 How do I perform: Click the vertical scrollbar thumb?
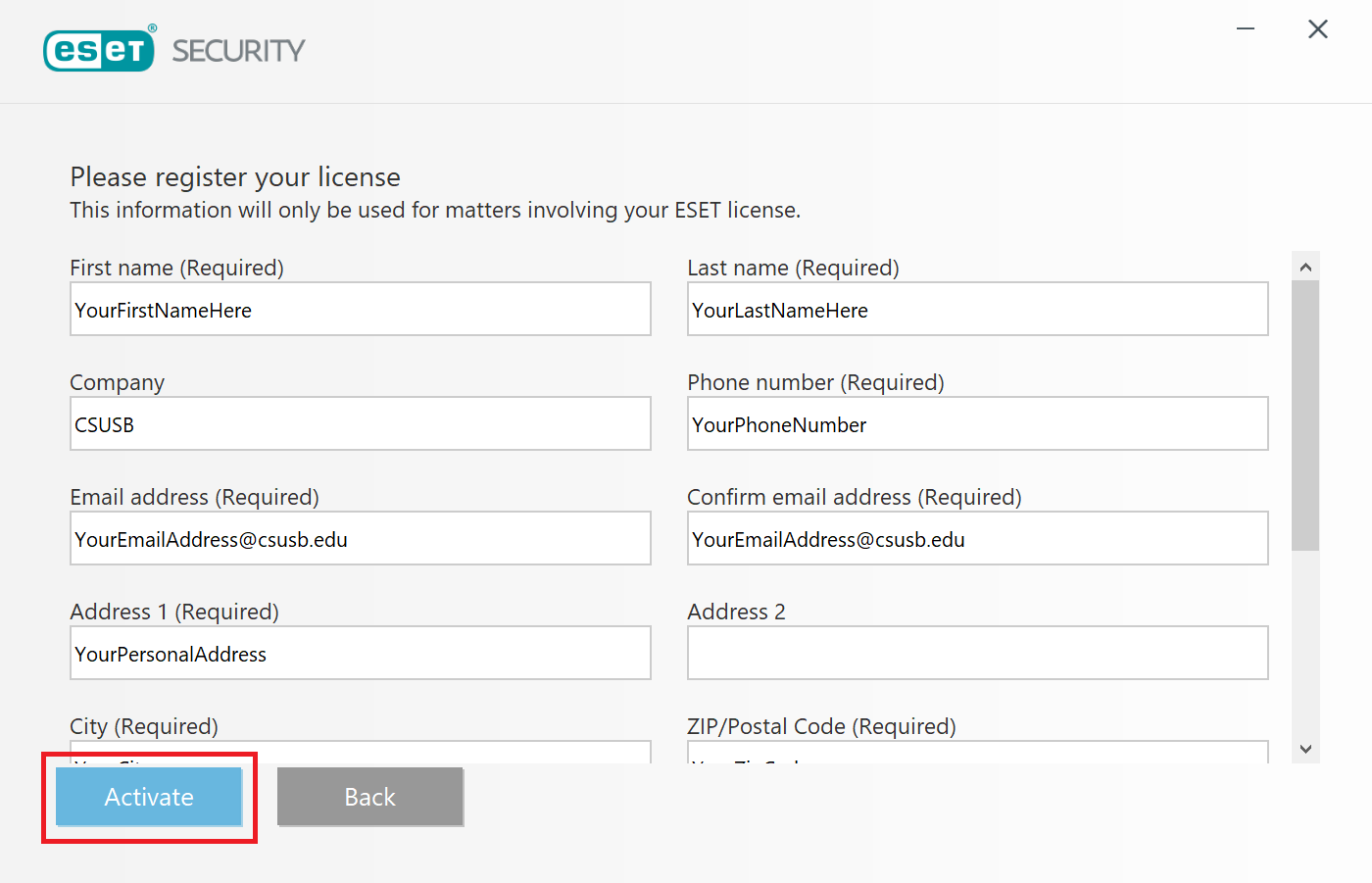[1305, 416]
